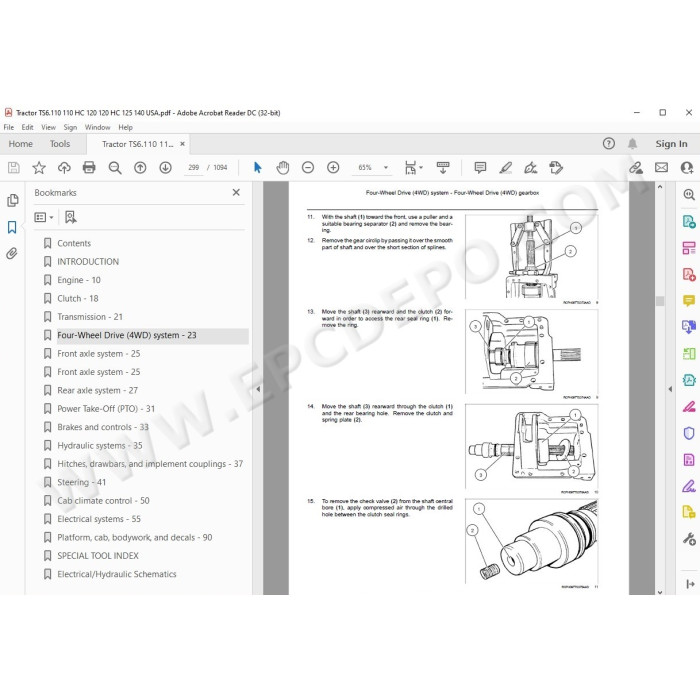Open More Tools wrench icon in right pane
The image size is (700, 700).
point(688,539)
